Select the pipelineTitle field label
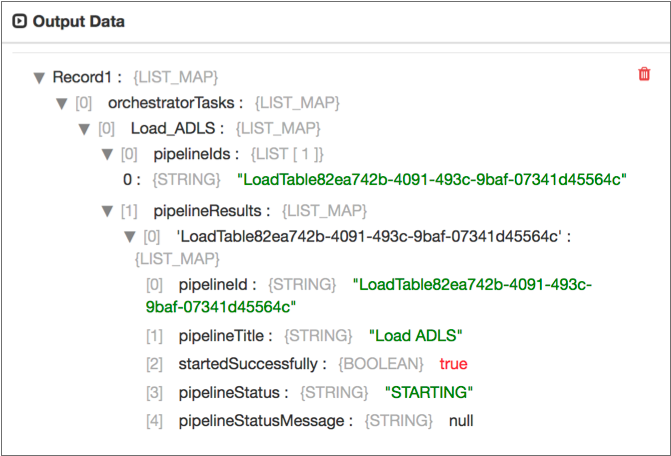Image resolution: width=671 pixels, height=456 pixels. coord(223,335)
